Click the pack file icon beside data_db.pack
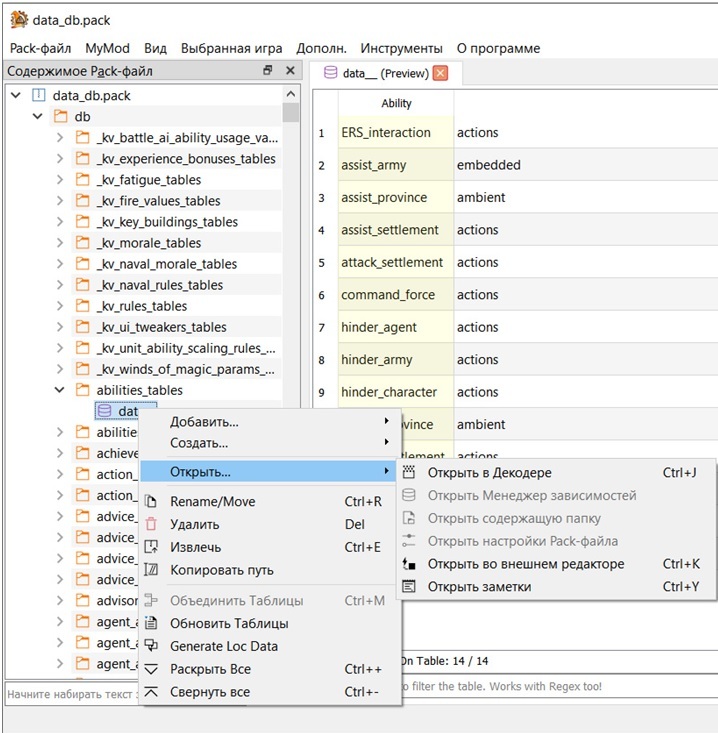This screenshot has height=733, width=718. click(x=38, y=95)
